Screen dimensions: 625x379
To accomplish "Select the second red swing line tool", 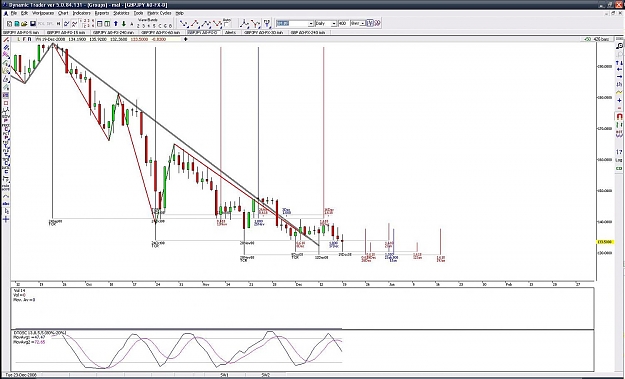I will [x=195, y=24].
